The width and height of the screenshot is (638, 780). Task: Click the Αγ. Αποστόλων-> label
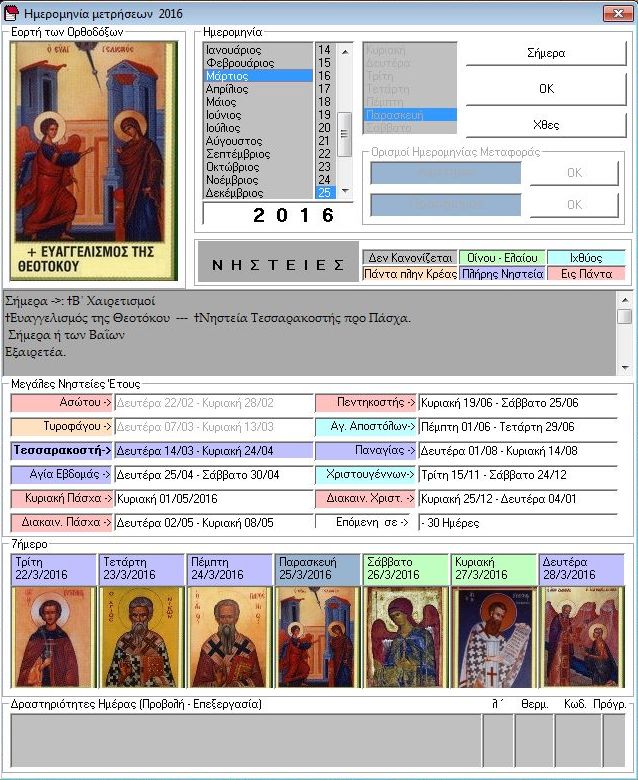tap(365, 426)
